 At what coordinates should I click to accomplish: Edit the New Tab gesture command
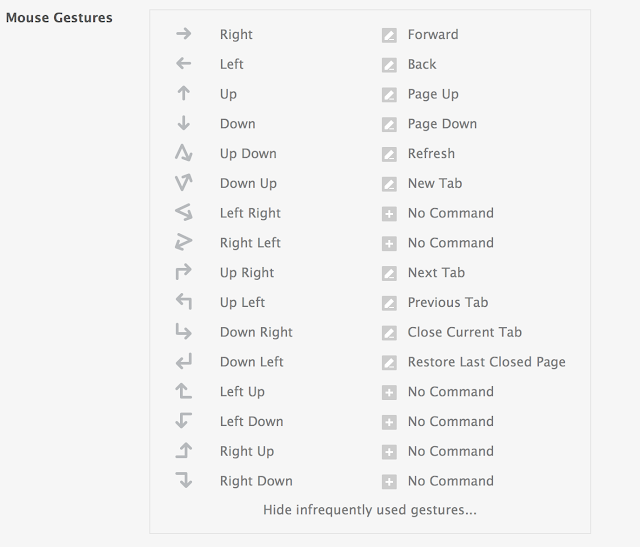click(x=389, y=184)
